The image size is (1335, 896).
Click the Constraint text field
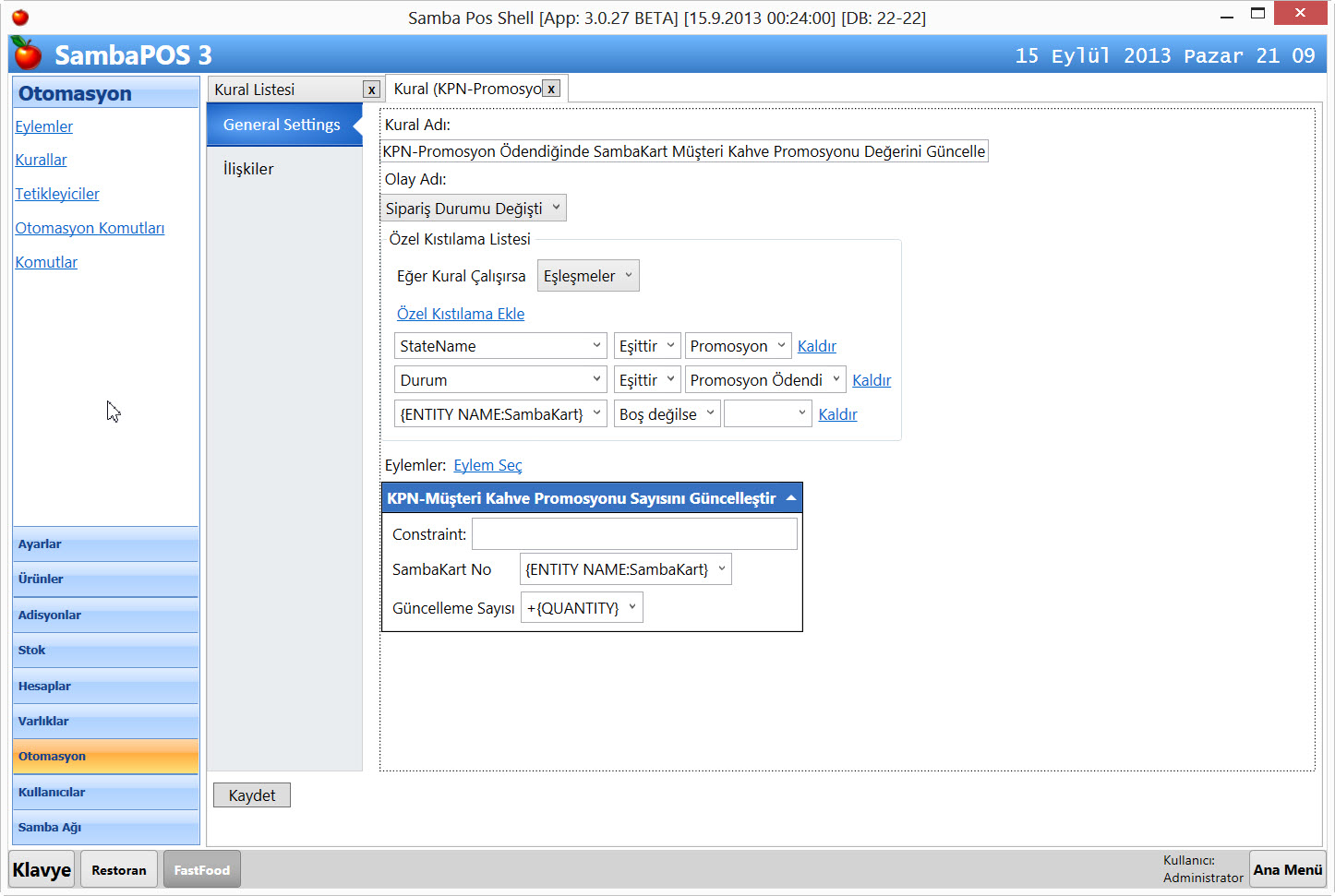coord(634,534)
